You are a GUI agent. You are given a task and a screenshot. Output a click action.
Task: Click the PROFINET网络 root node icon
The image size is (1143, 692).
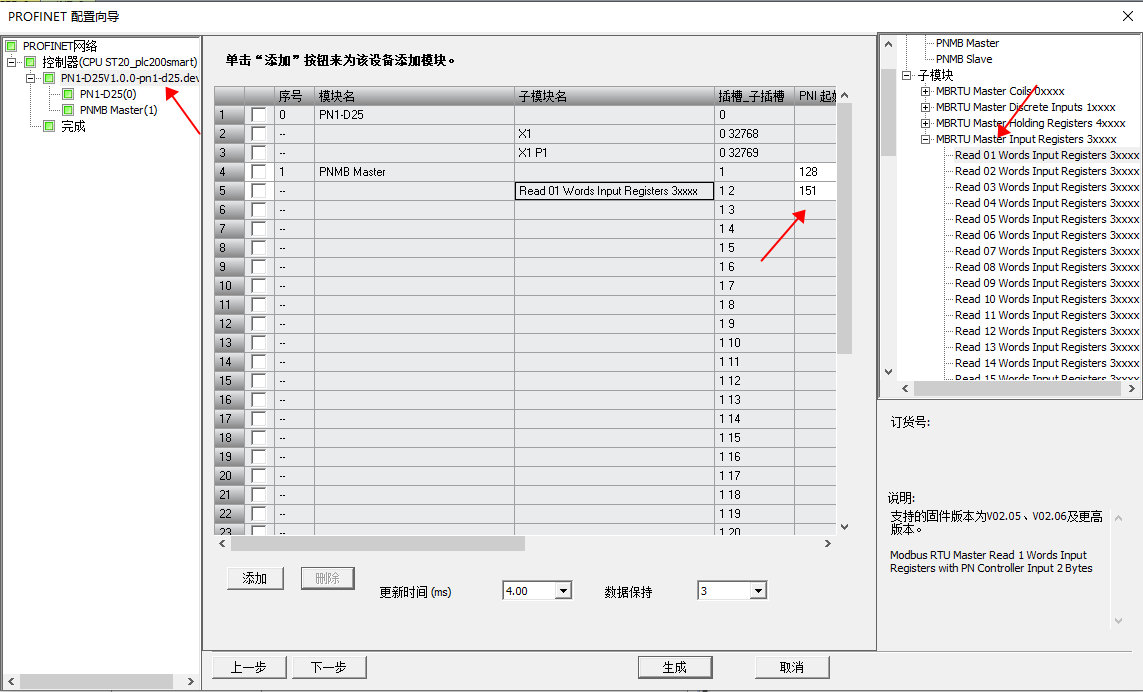point(13,45)
